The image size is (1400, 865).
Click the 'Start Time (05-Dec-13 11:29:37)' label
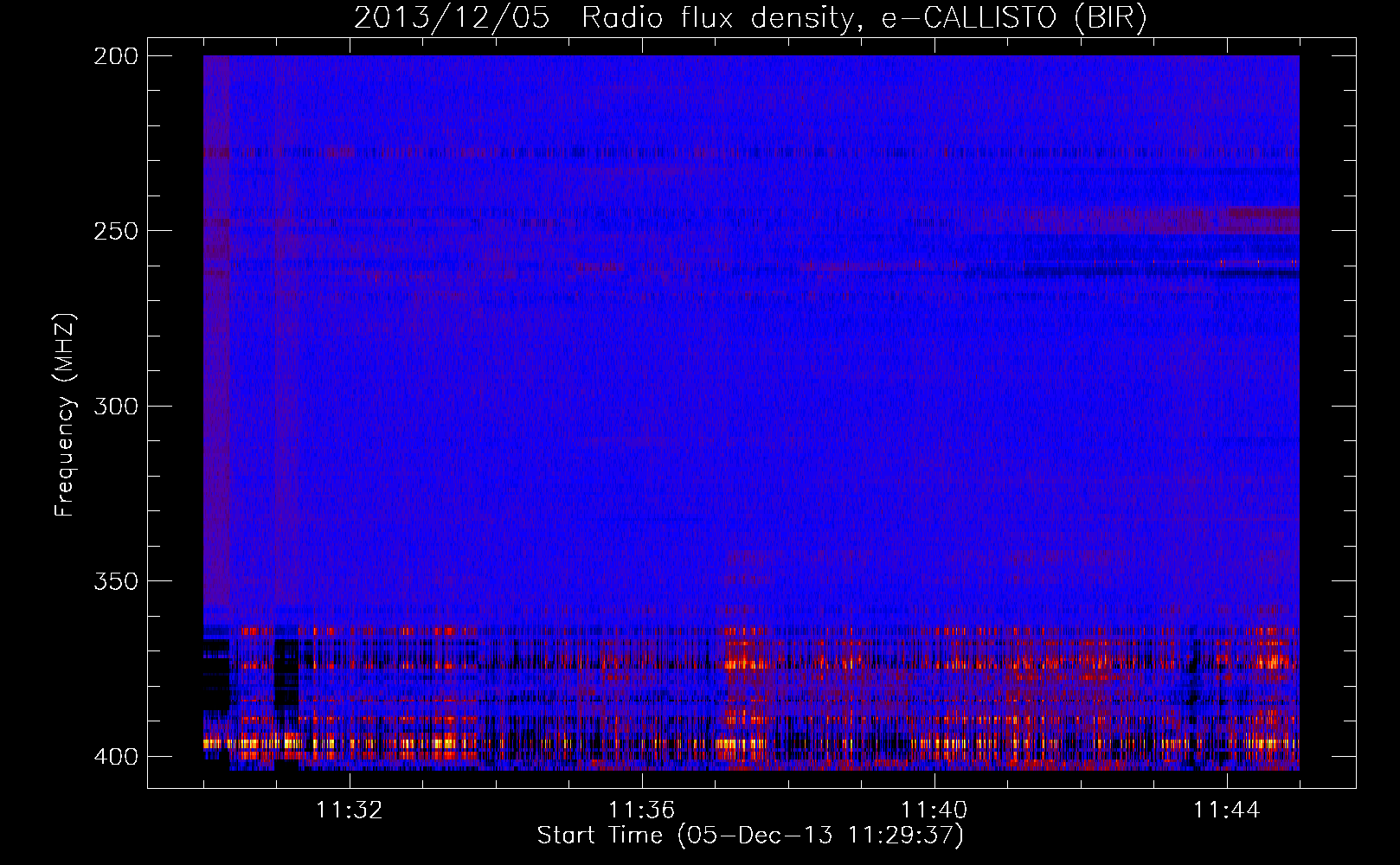pos(750,836)
